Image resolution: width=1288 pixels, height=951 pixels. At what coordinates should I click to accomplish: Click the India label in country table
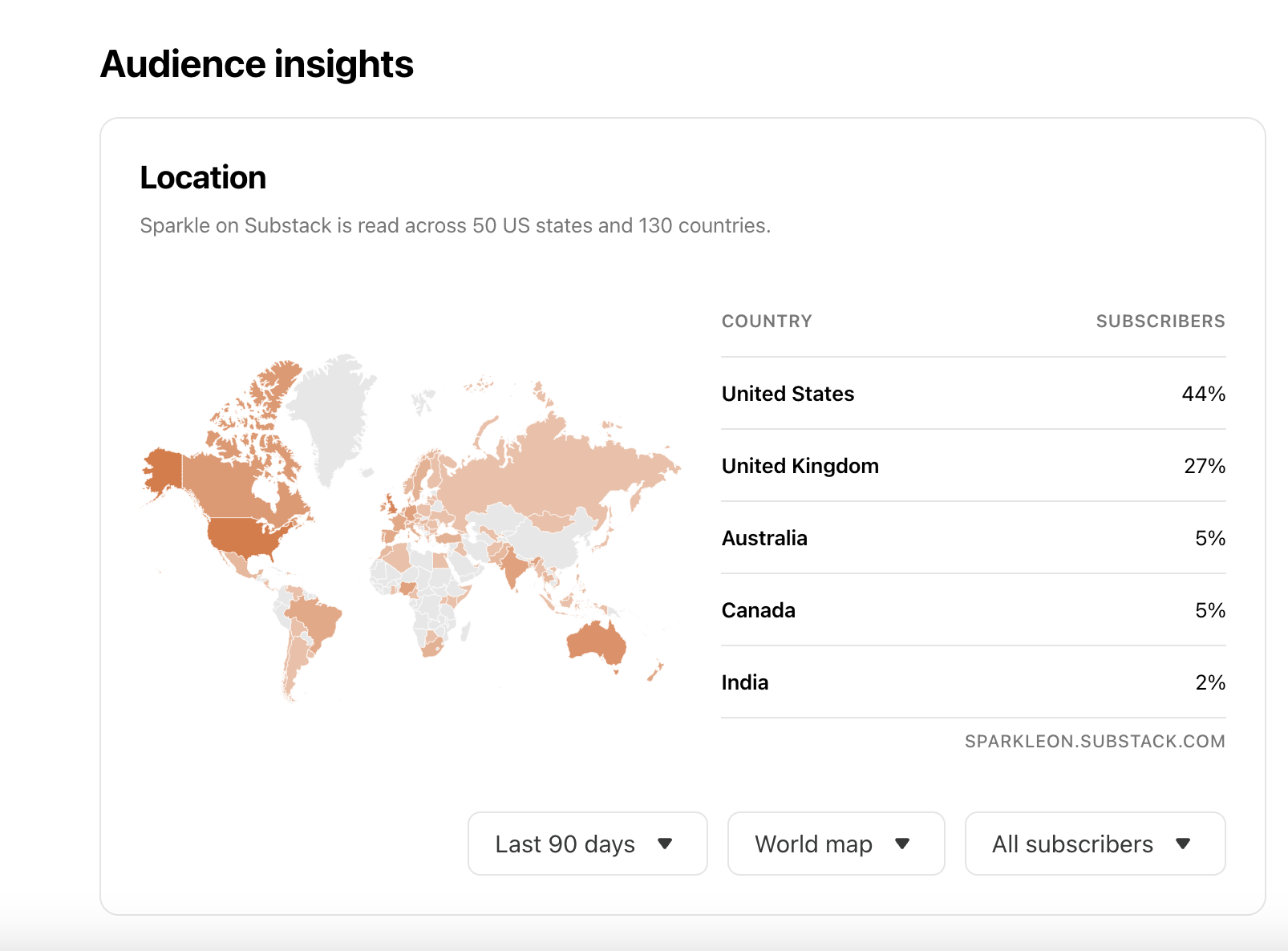pos(744,682)
